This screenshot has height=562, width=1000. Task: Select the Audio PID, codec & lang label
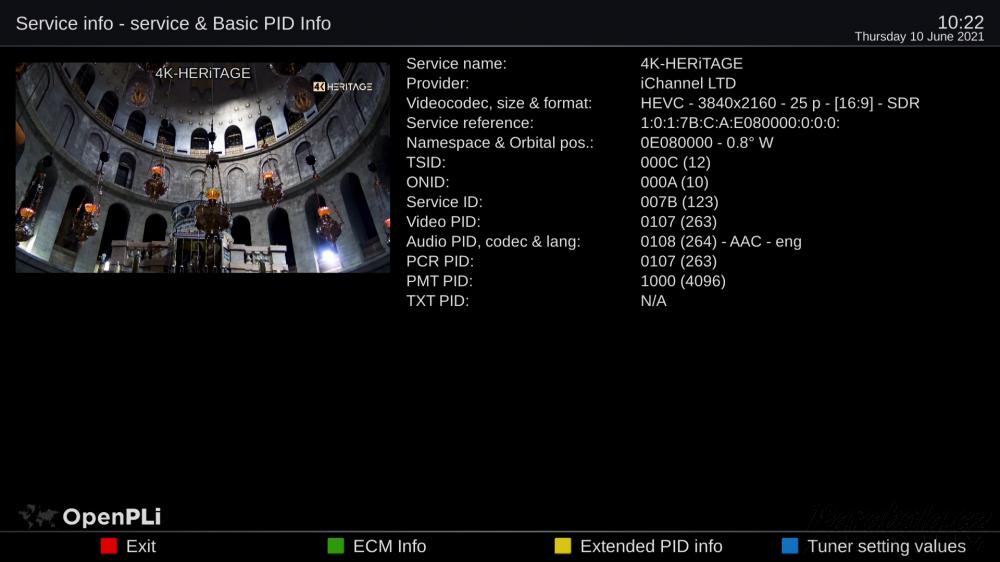[x=494, y=242]
